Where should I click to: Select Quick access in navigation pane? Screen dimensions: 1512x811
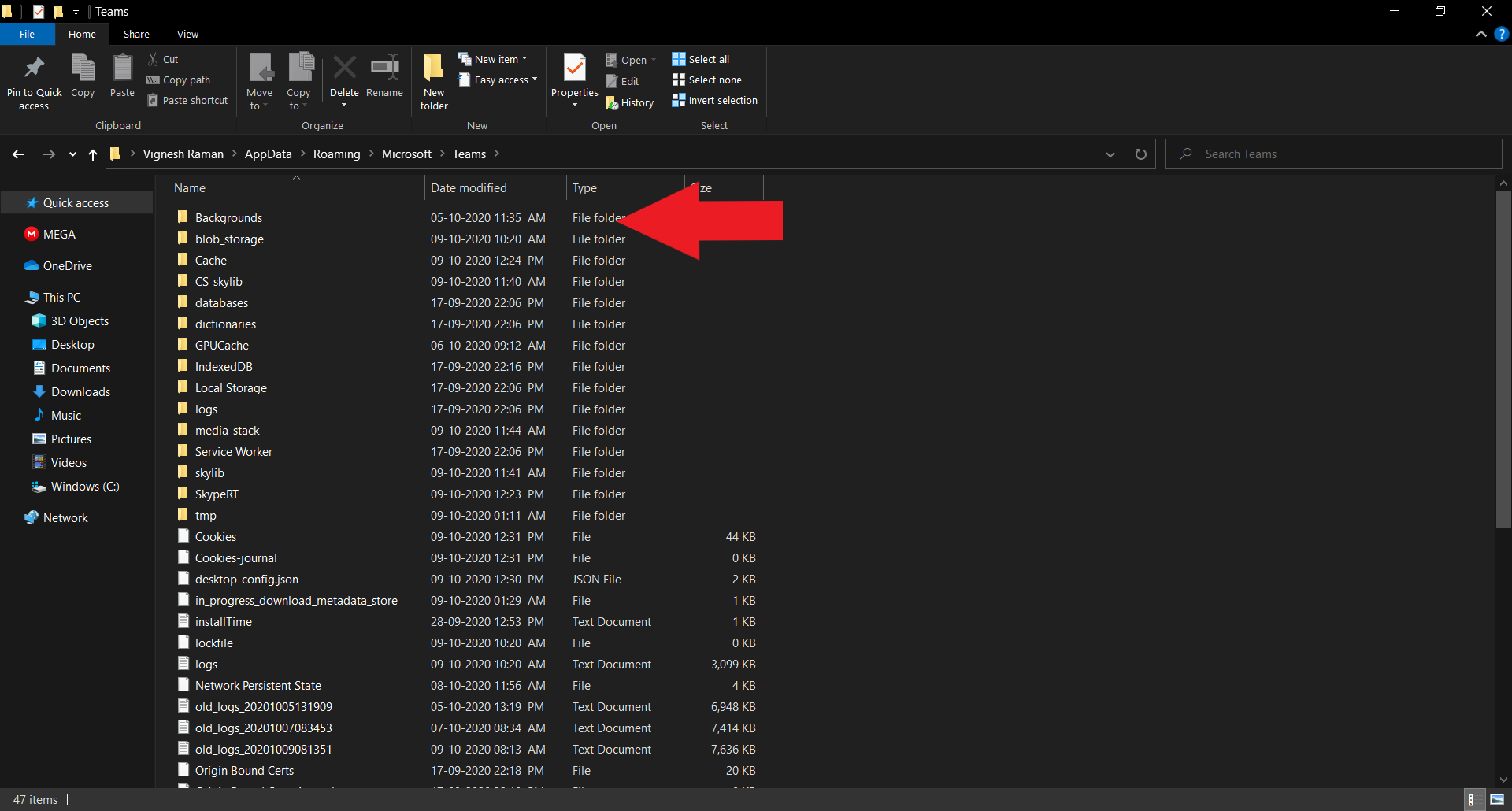(x=76, y=202)
